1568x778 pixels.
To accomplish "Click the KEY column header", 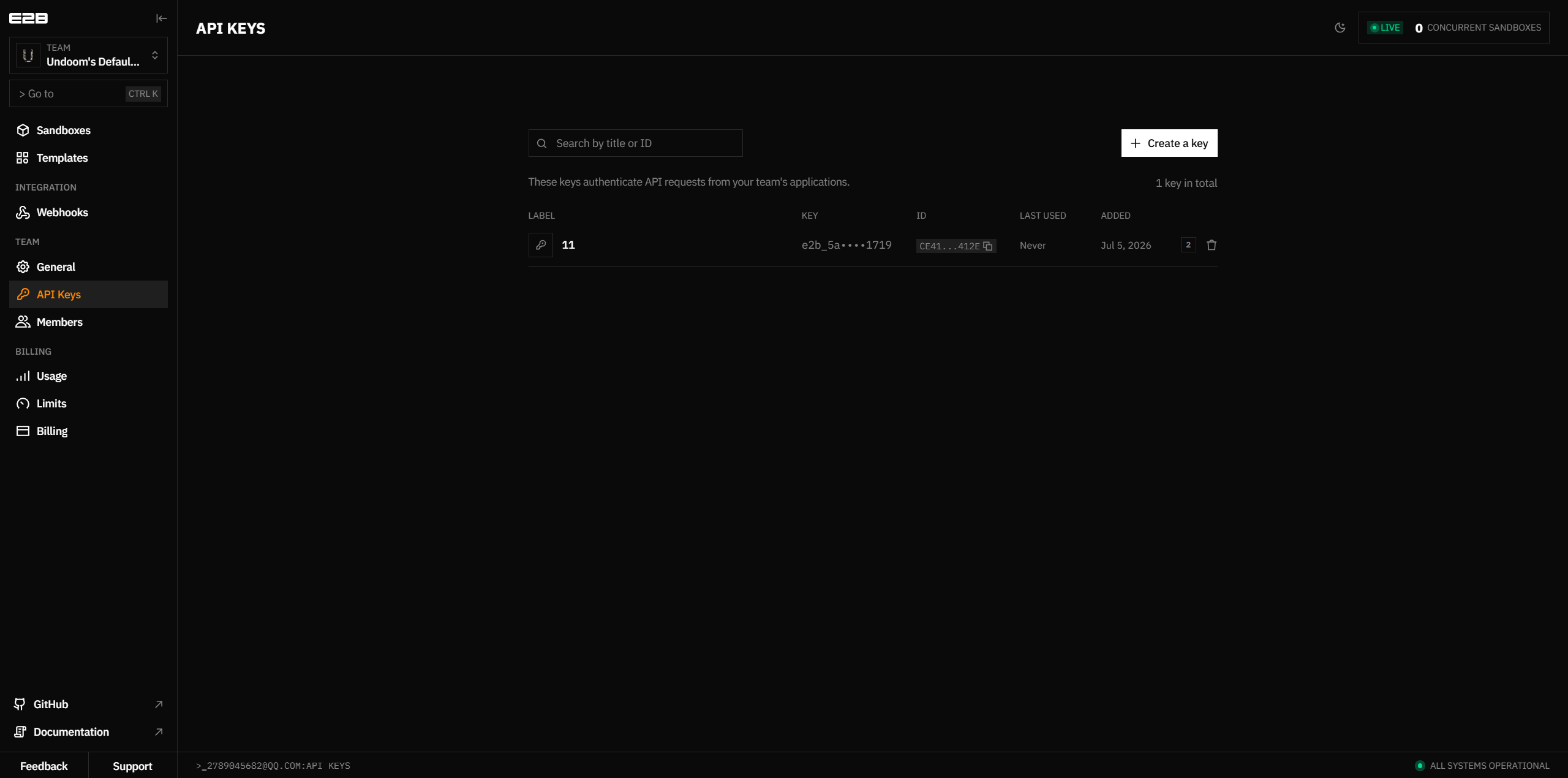I will (810, 216).
